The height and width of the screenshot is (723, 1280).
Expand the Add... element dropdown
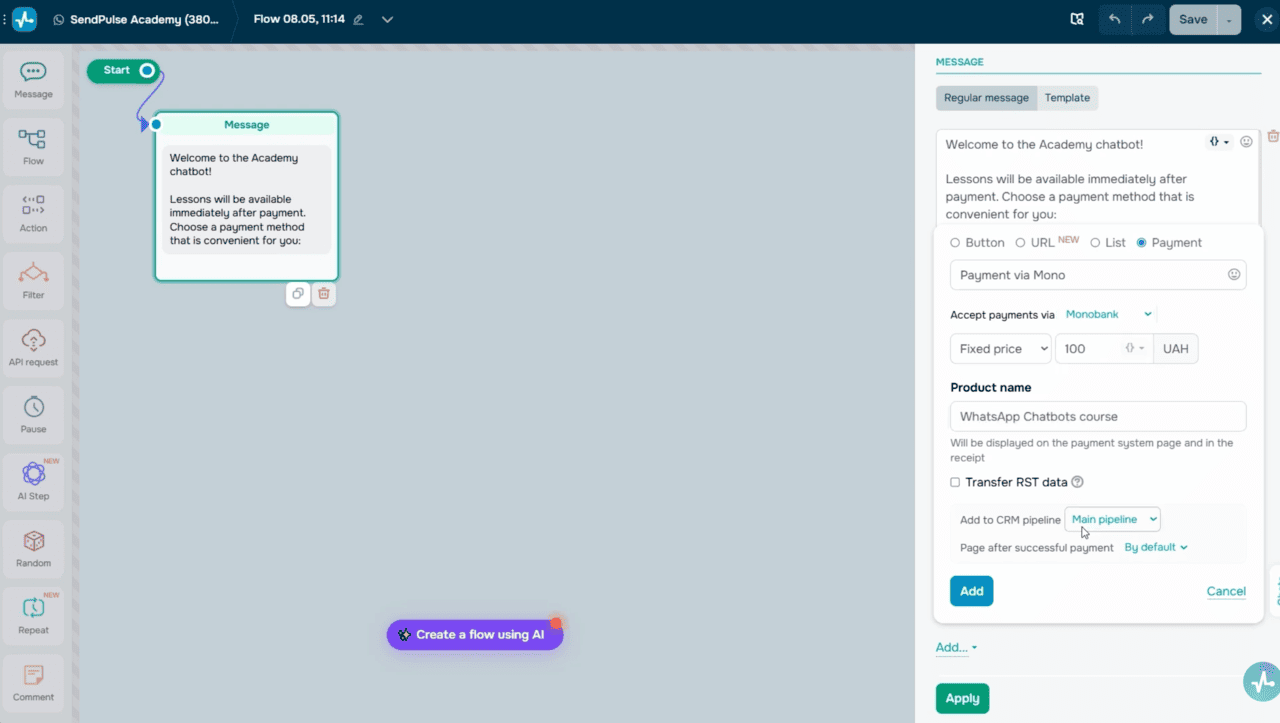[x=956, y=648]
